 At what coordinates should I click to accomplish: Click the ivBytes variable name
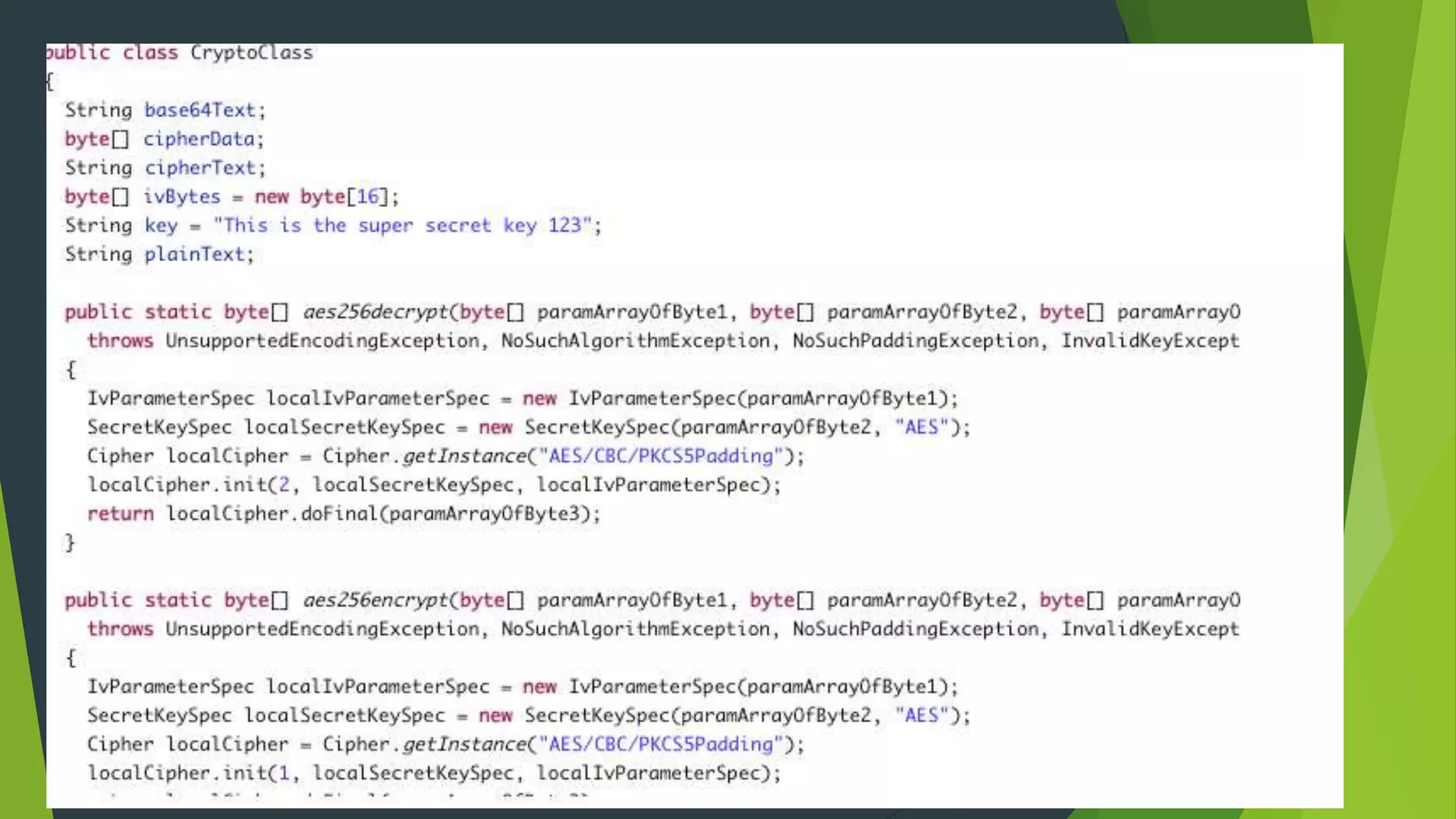182,197
